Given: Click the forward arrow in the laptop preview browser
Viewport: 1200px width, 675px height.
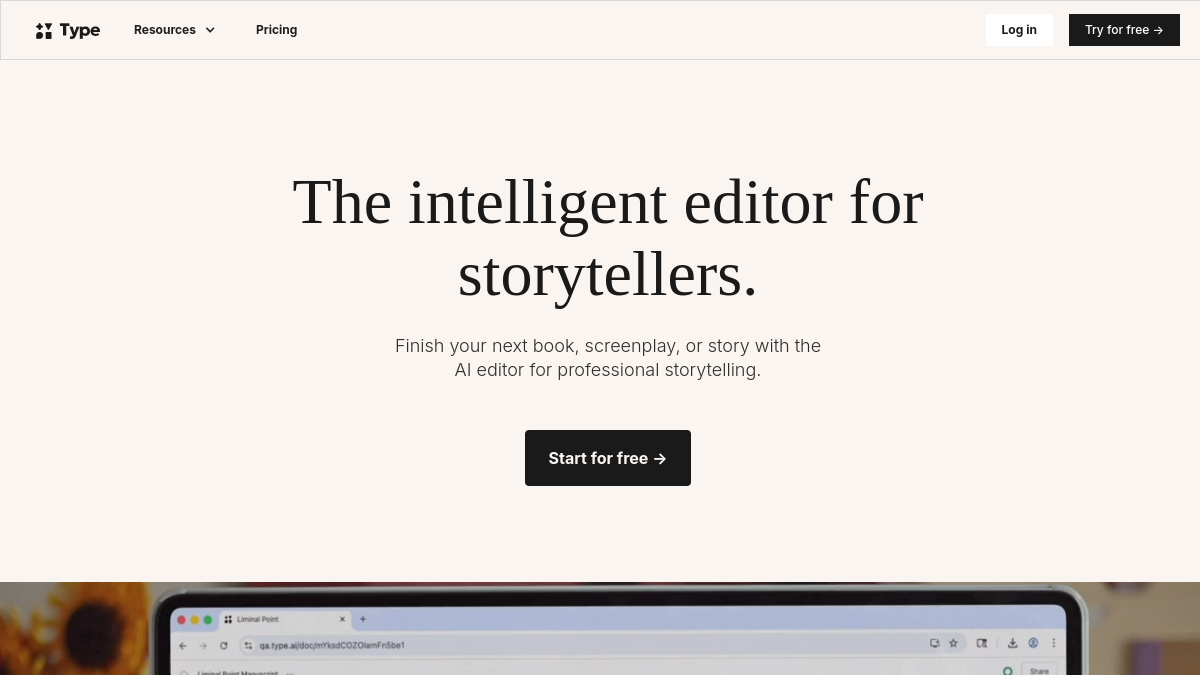Looking at the screenshot, I should coord(203,645).
